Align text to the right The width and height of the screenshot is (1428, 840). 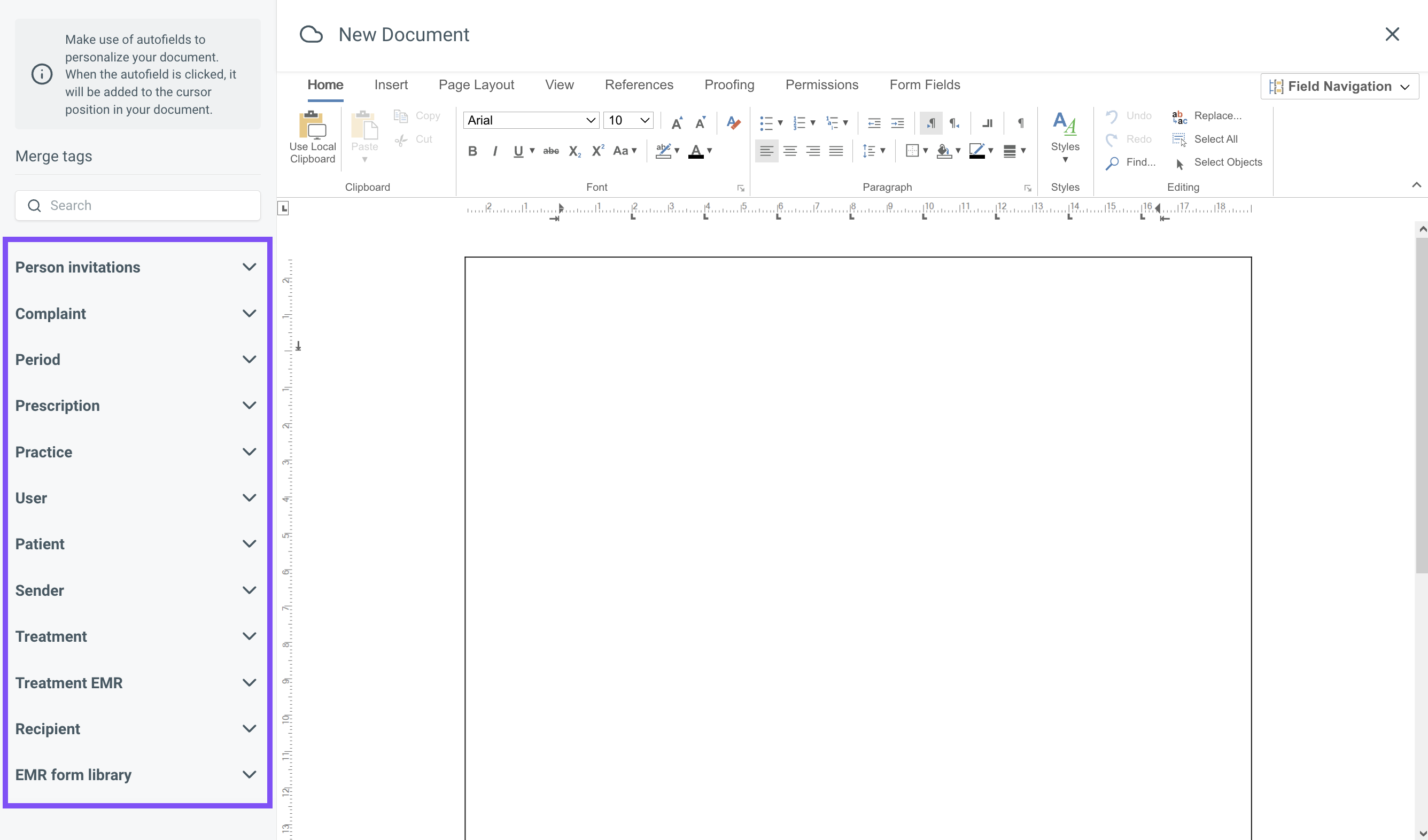813,151
